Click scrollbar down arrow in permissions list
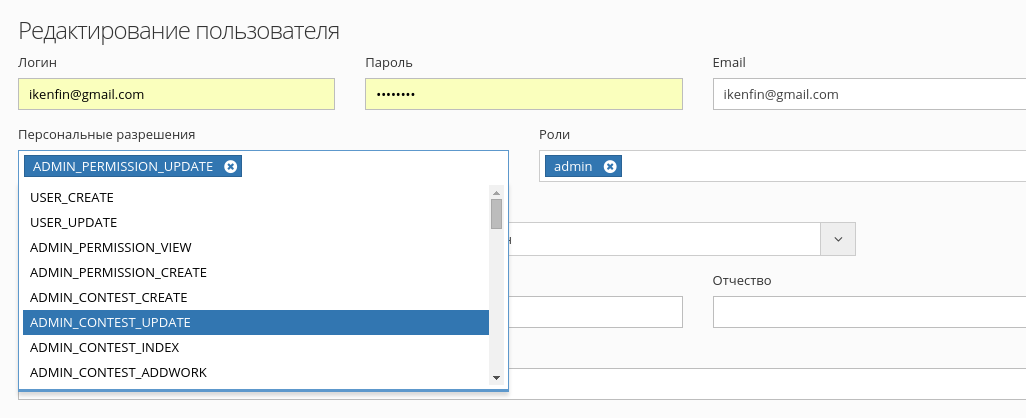This screenshot has width=1026, height=418. point(496,378)
